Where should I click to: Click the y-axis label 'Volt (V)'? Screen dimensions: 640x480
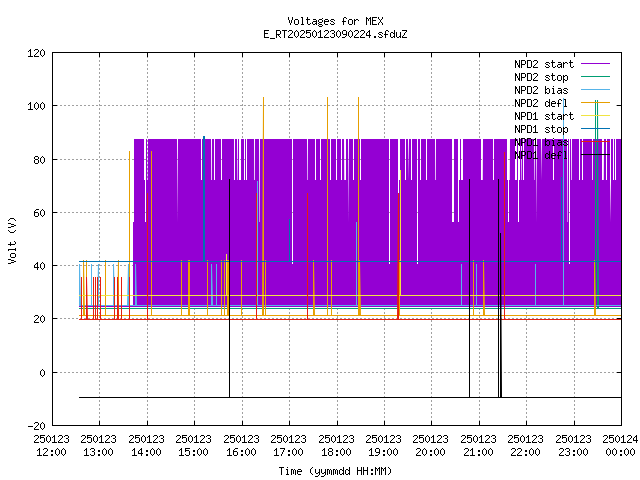tap(12, 240)
